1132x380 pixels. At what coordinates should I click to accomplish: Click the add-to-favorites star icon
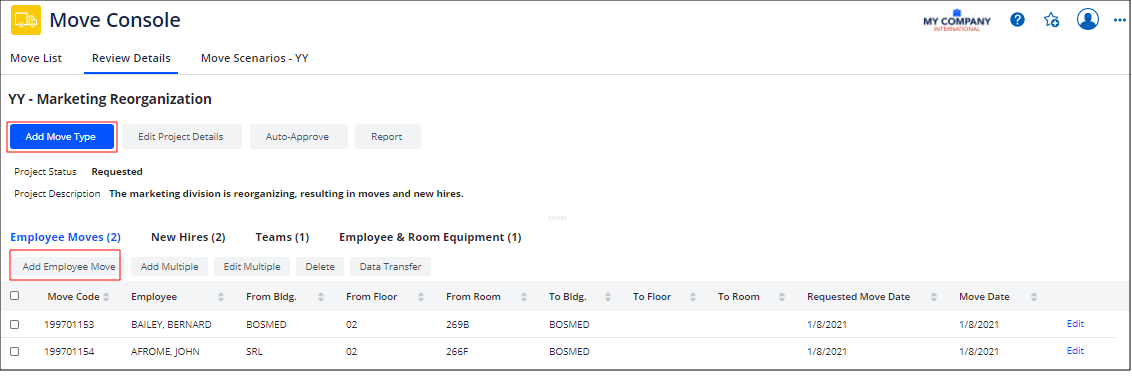1051,20
